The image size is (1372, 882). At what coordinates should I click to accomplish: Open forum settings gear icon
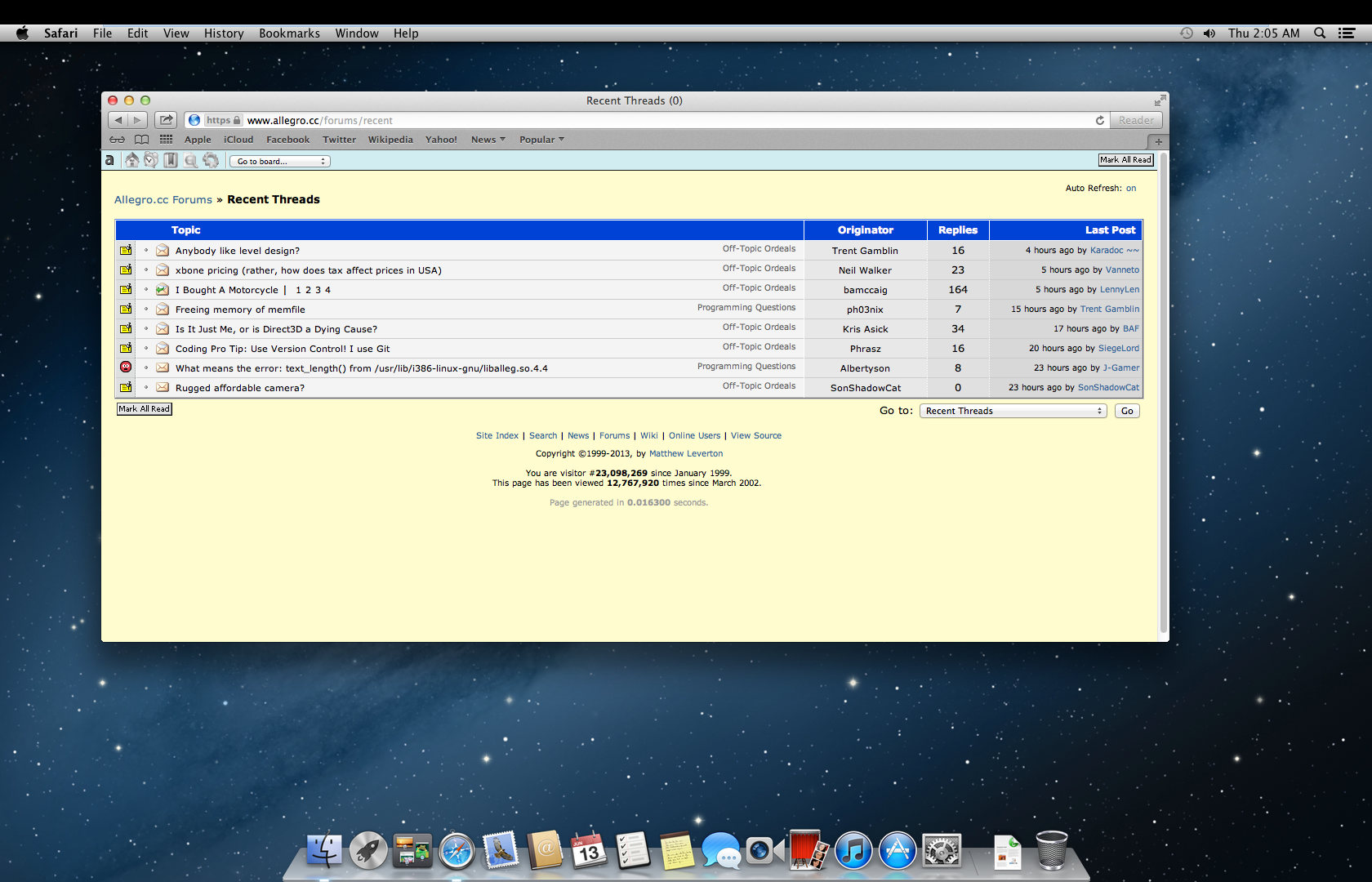211,160
